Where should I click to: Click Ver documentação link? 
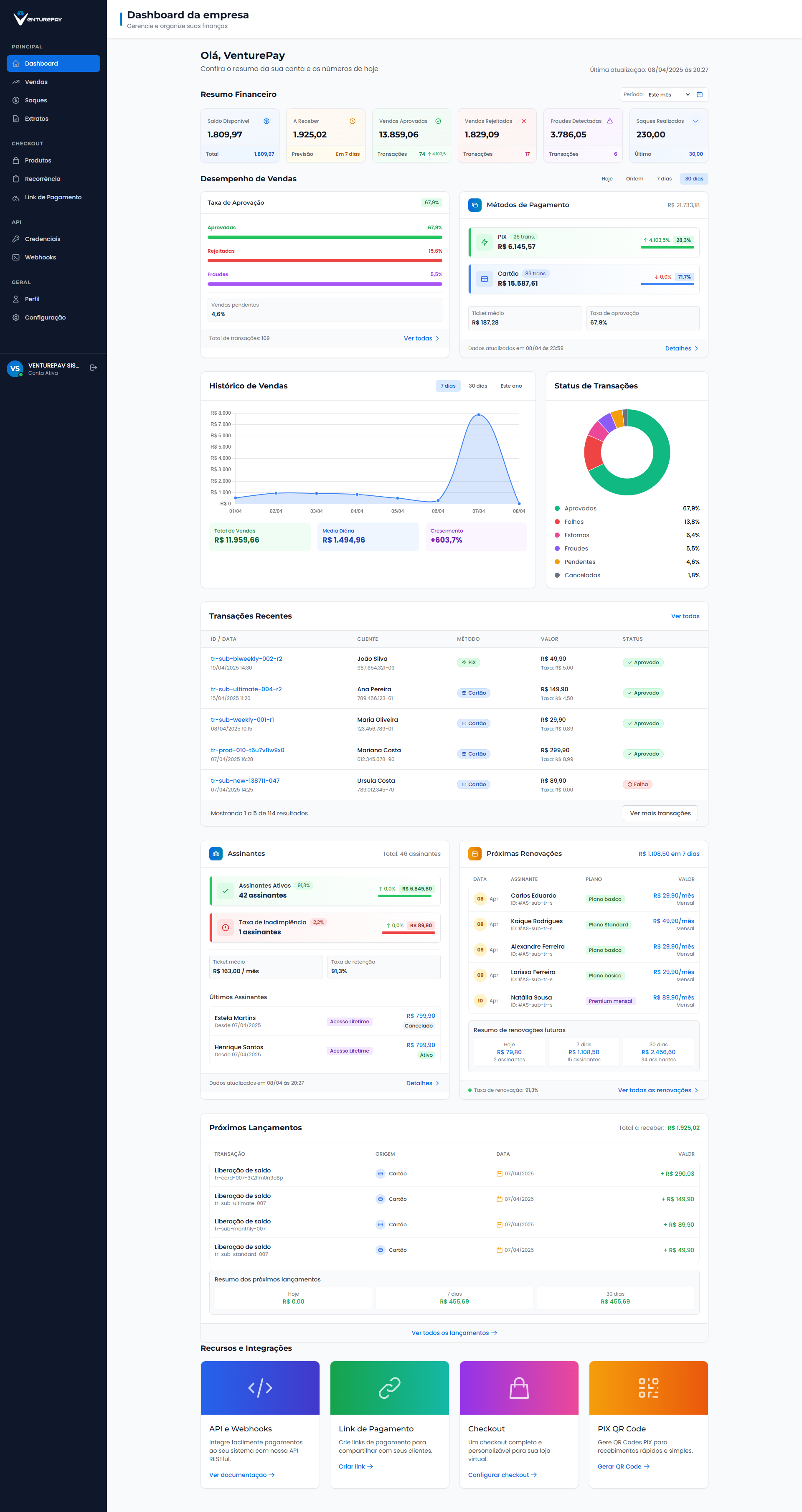click(x=242, y=1475)
